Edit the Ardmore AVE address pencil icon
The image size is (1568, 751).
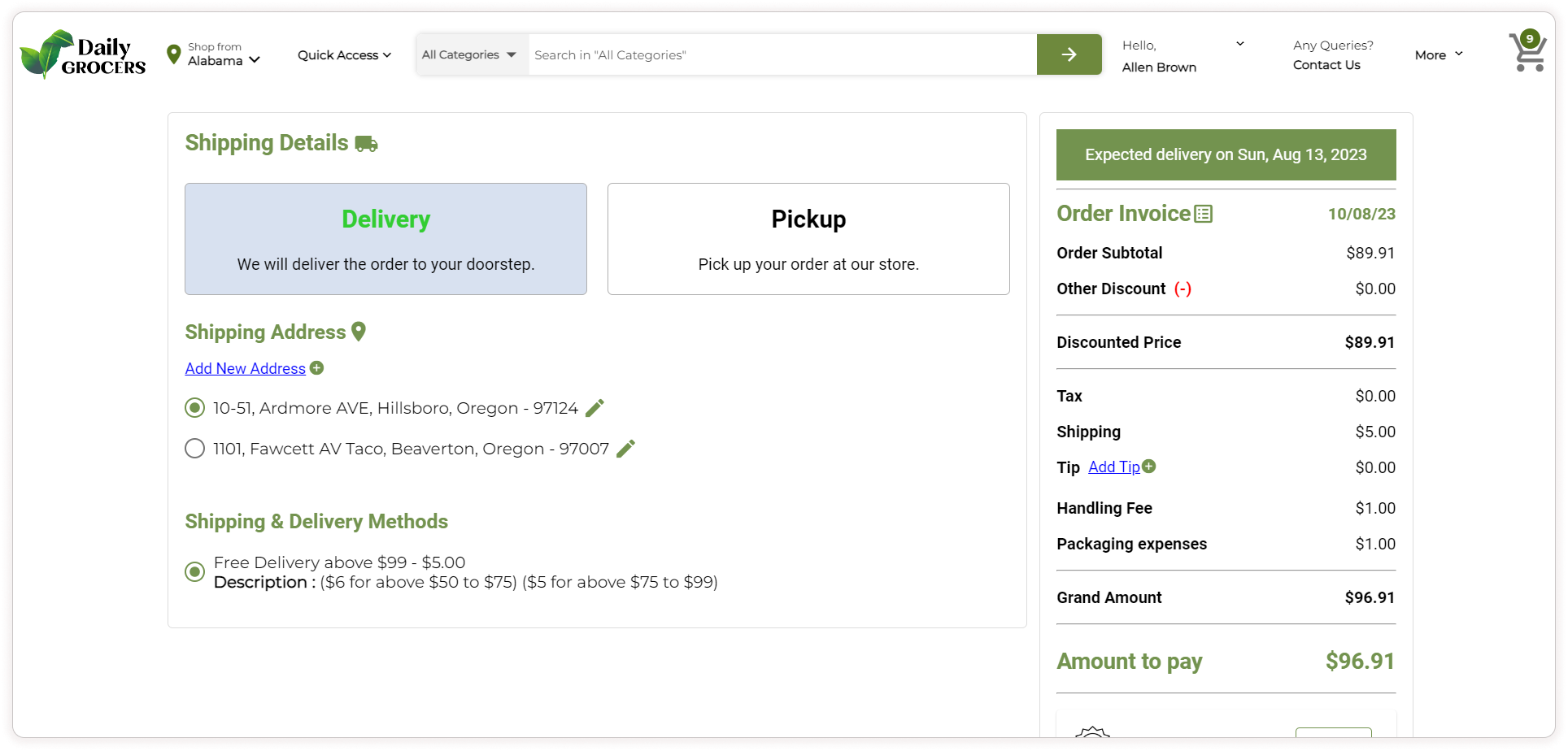pyautogui.click(x=595, y=408)
